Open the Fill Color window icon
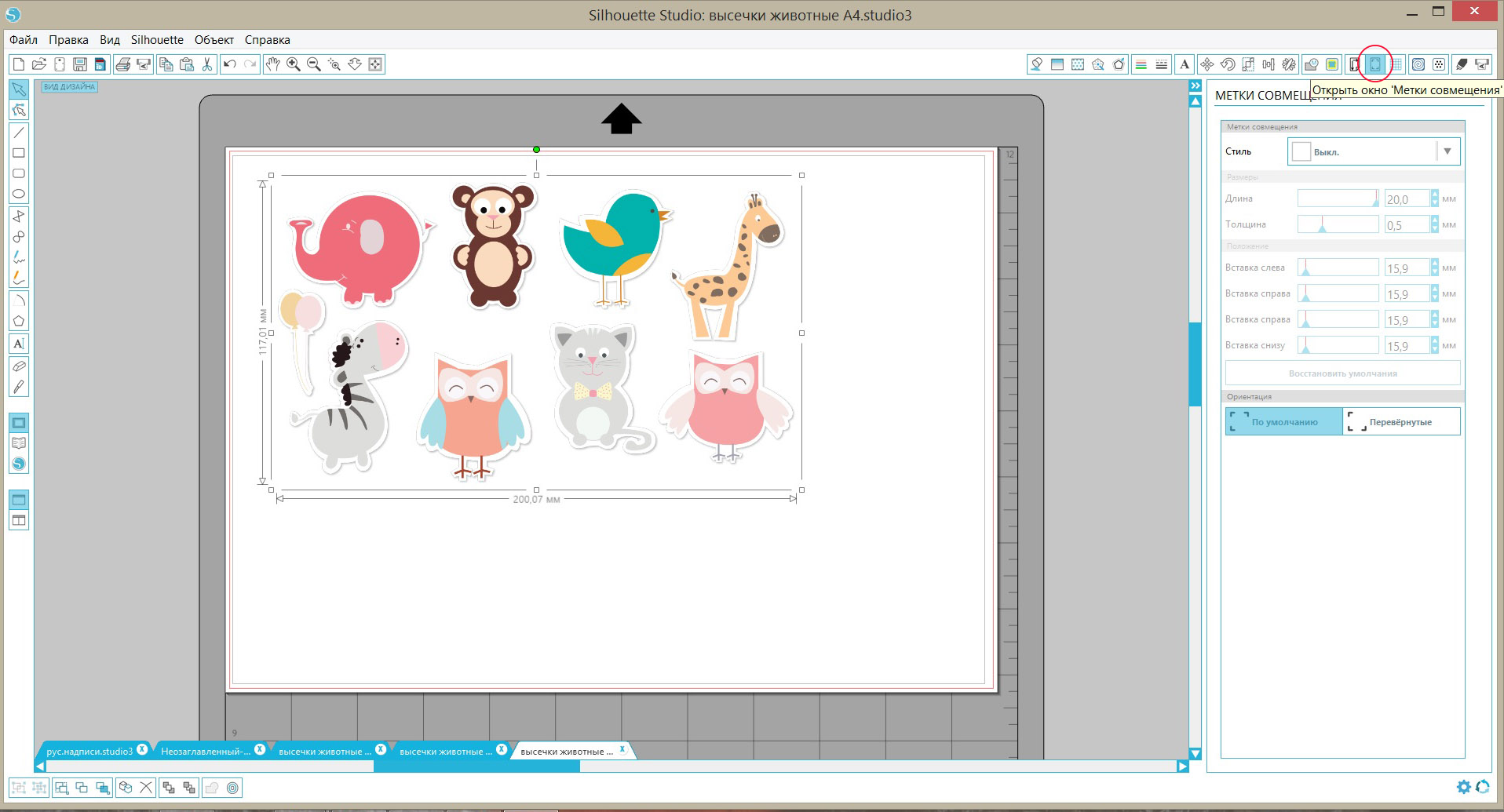This screenshot has height=812, width=1504. 1036,64
